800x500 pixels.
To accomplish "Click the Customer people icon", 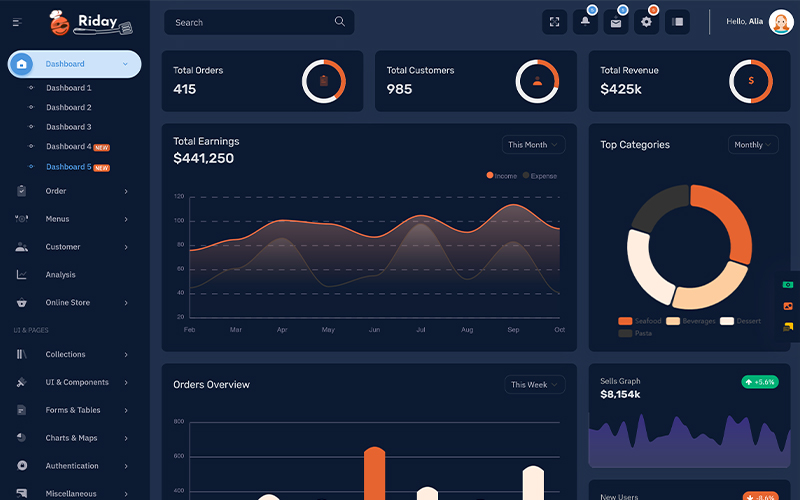I will pos(21,247).
